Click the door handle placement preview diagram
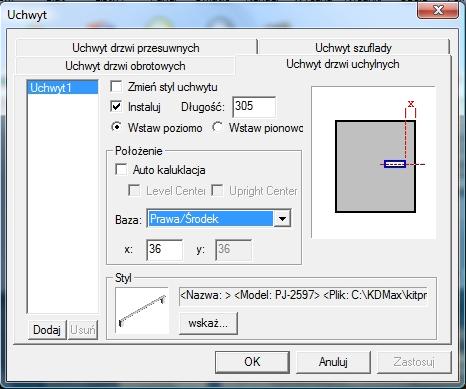Image resolution: width=466 pixels, height=389 pixels. point(373,162)
